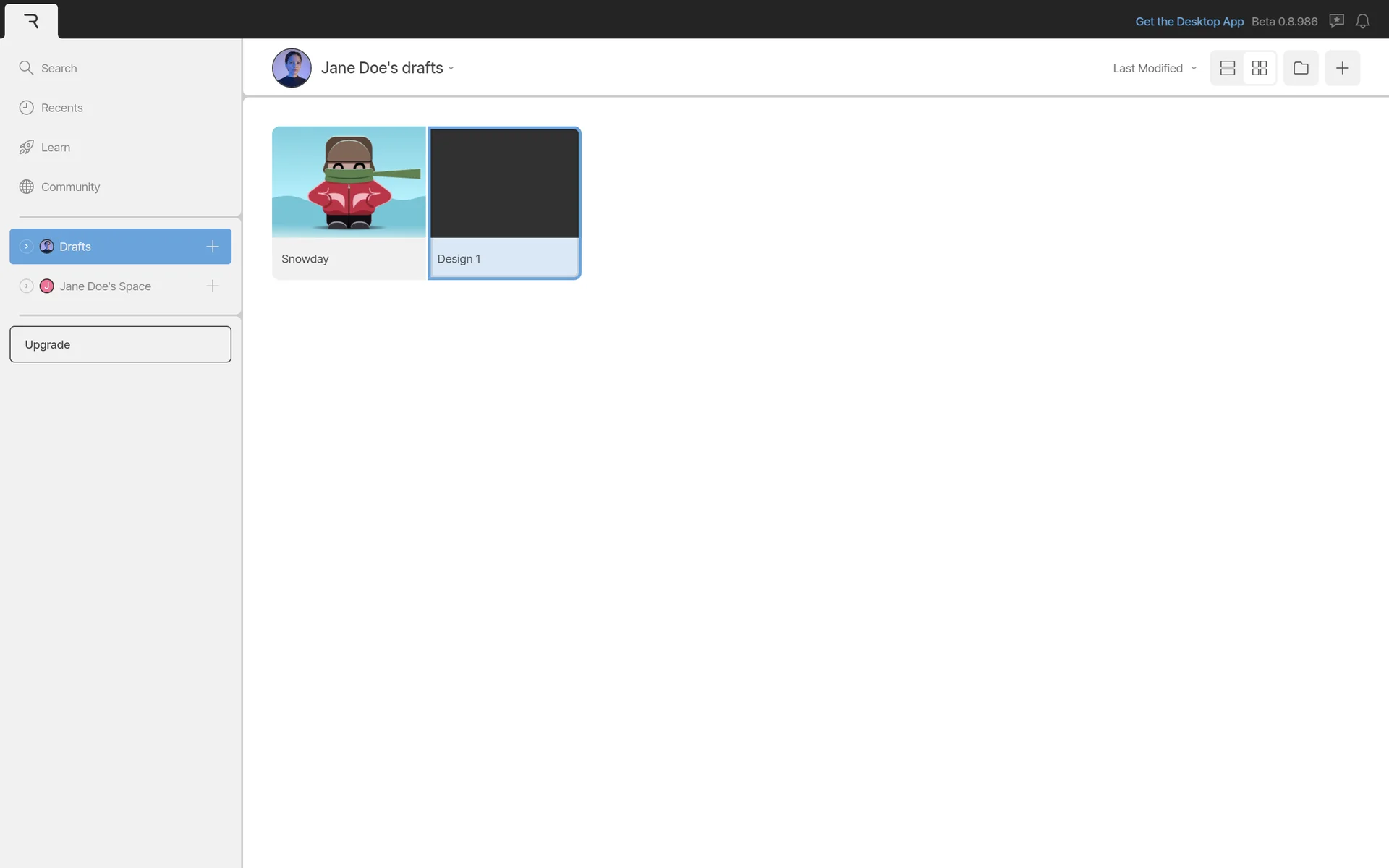Click the Search magnifier icon

click(27, 68)
